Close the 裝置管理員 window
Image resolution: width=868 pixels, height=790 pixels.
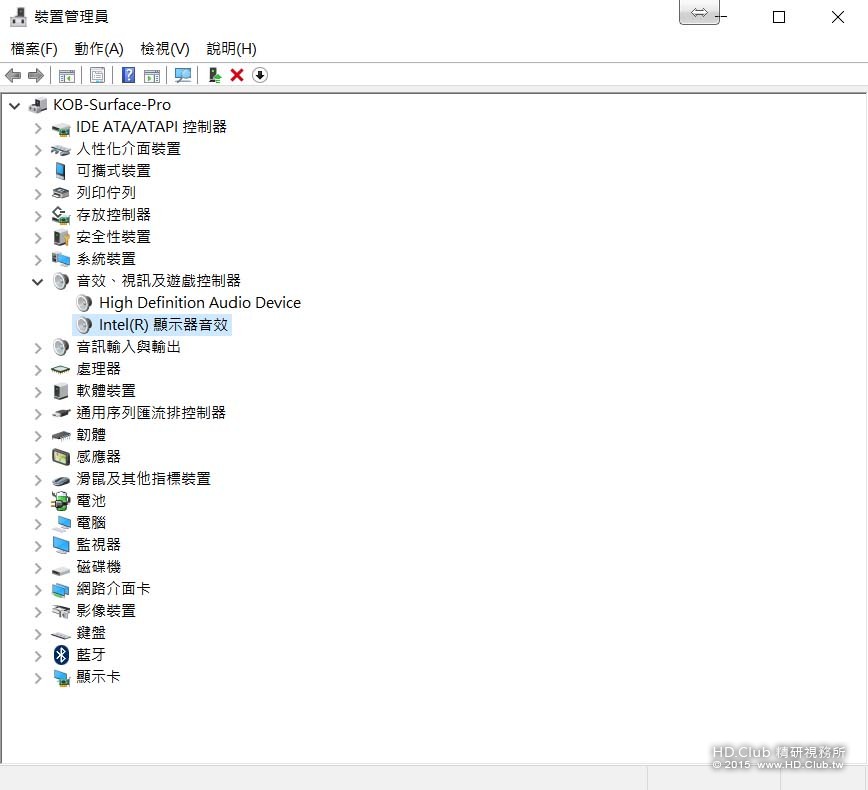(x=838, y=17)
